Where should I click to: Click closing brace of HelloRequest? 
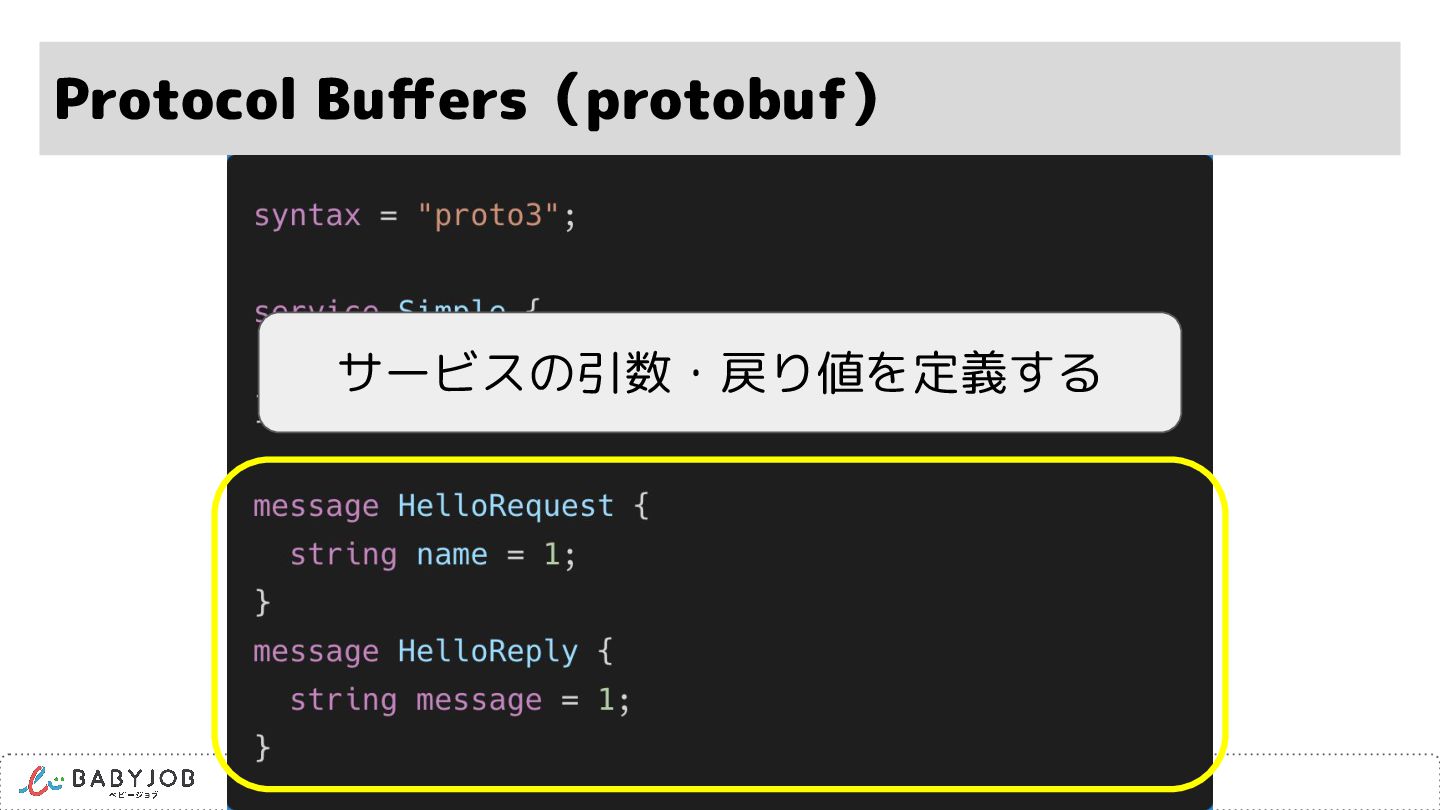(x=263, y=603)
